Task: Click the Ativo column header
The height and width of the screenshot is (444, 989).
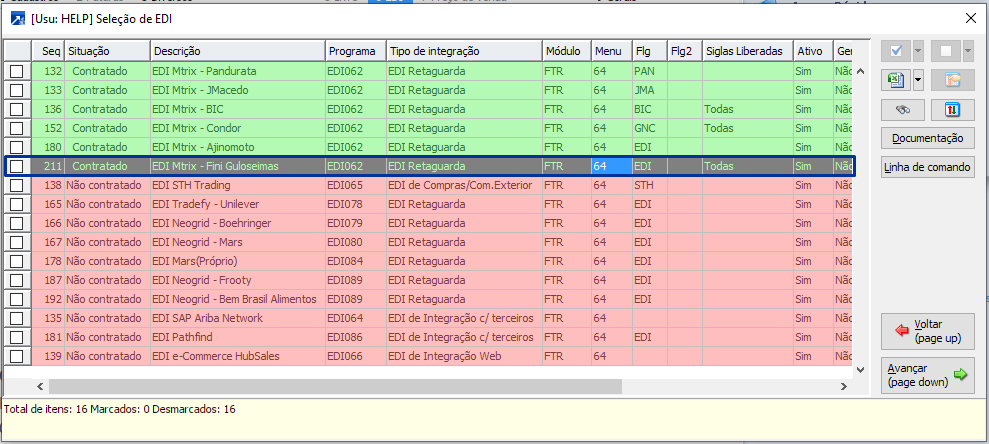Action: click(813, 51)
